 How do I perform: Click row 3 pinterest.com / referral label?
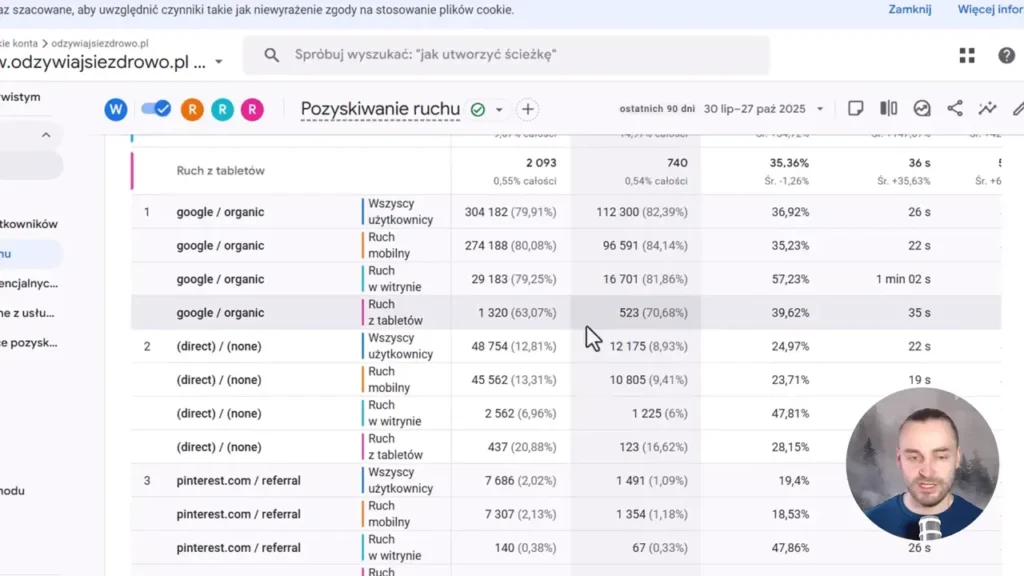pos(238,481)
